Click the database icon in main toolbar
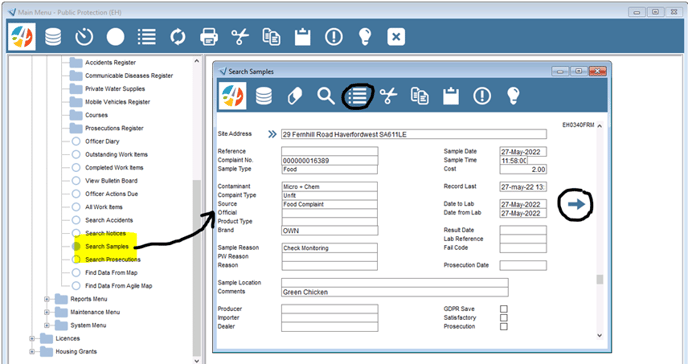The height and width of the screenshot is (364, 688). coord(53,37)
